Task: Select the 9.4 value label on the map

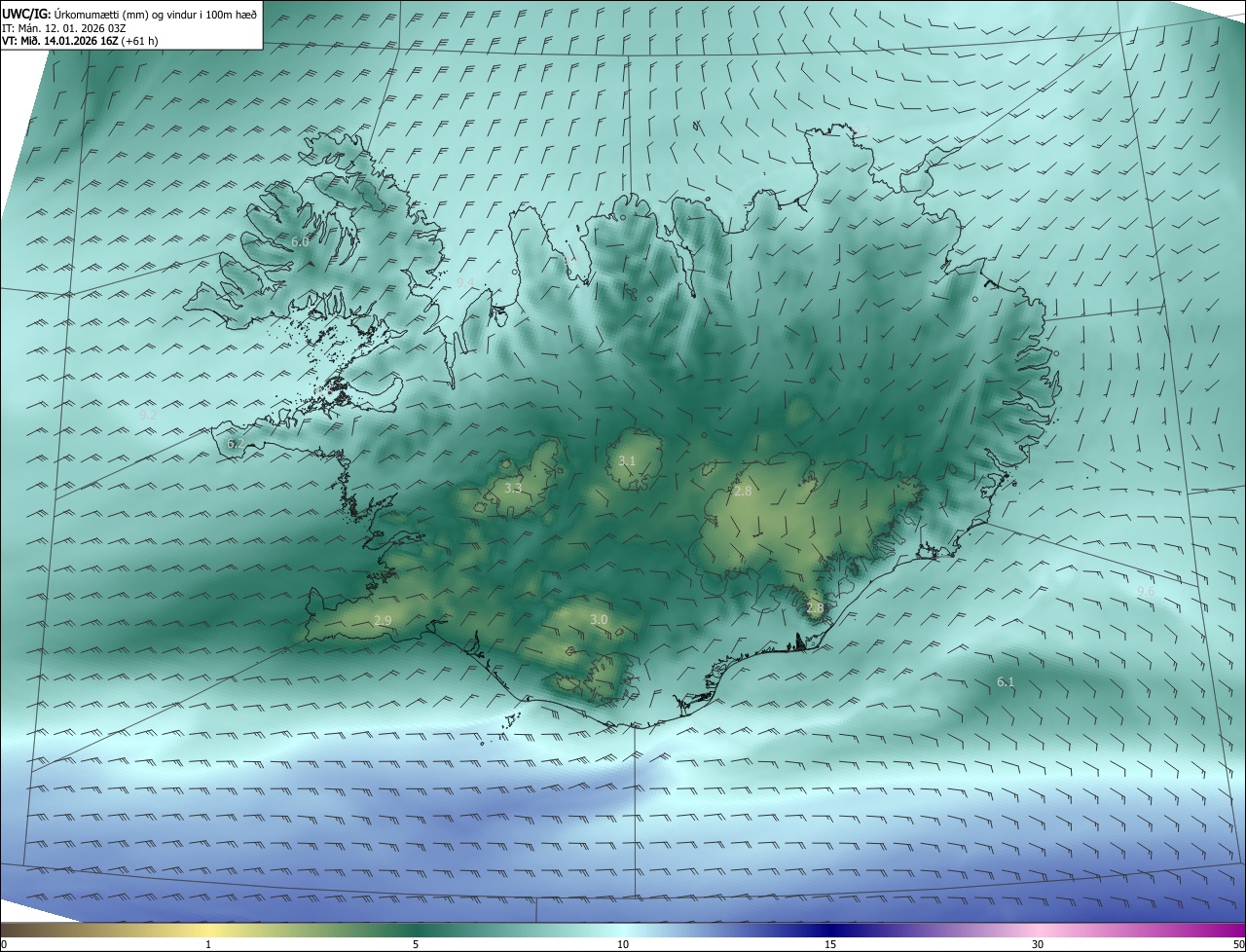Action: point(465,282)
